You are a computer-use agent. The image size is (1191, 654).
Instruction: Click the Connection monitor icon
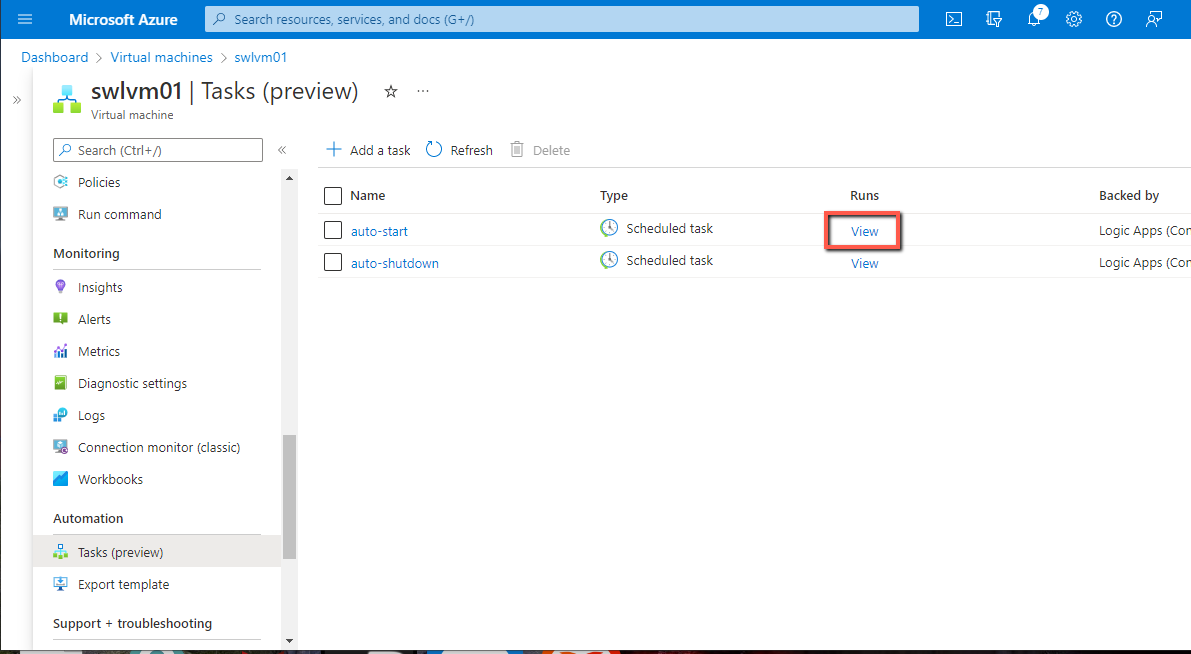pyautogui.click(x=61, y=447)
